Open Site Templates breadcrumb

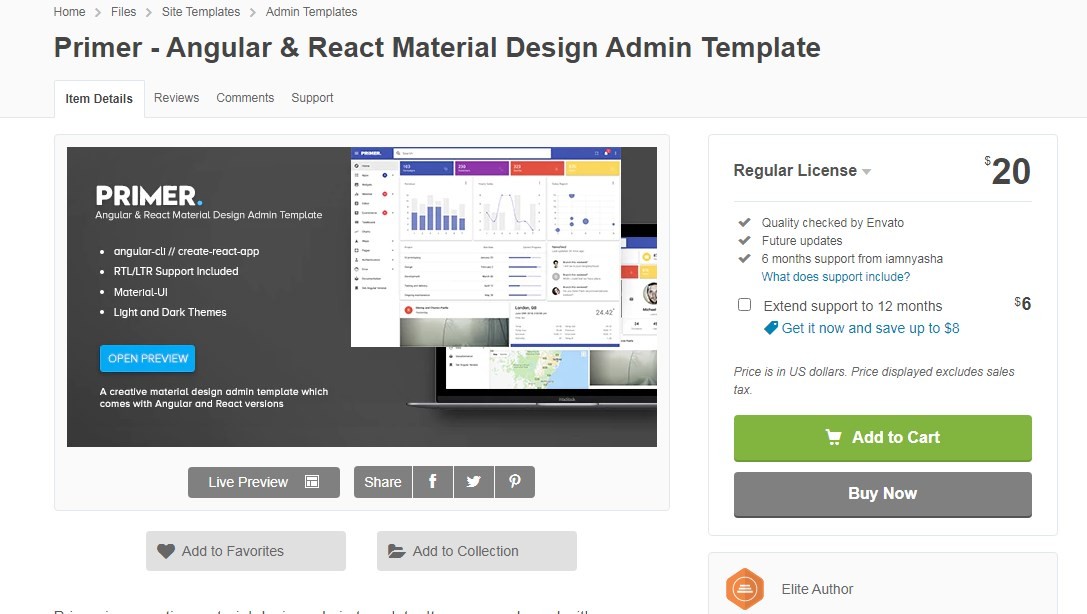coord(201,12)
